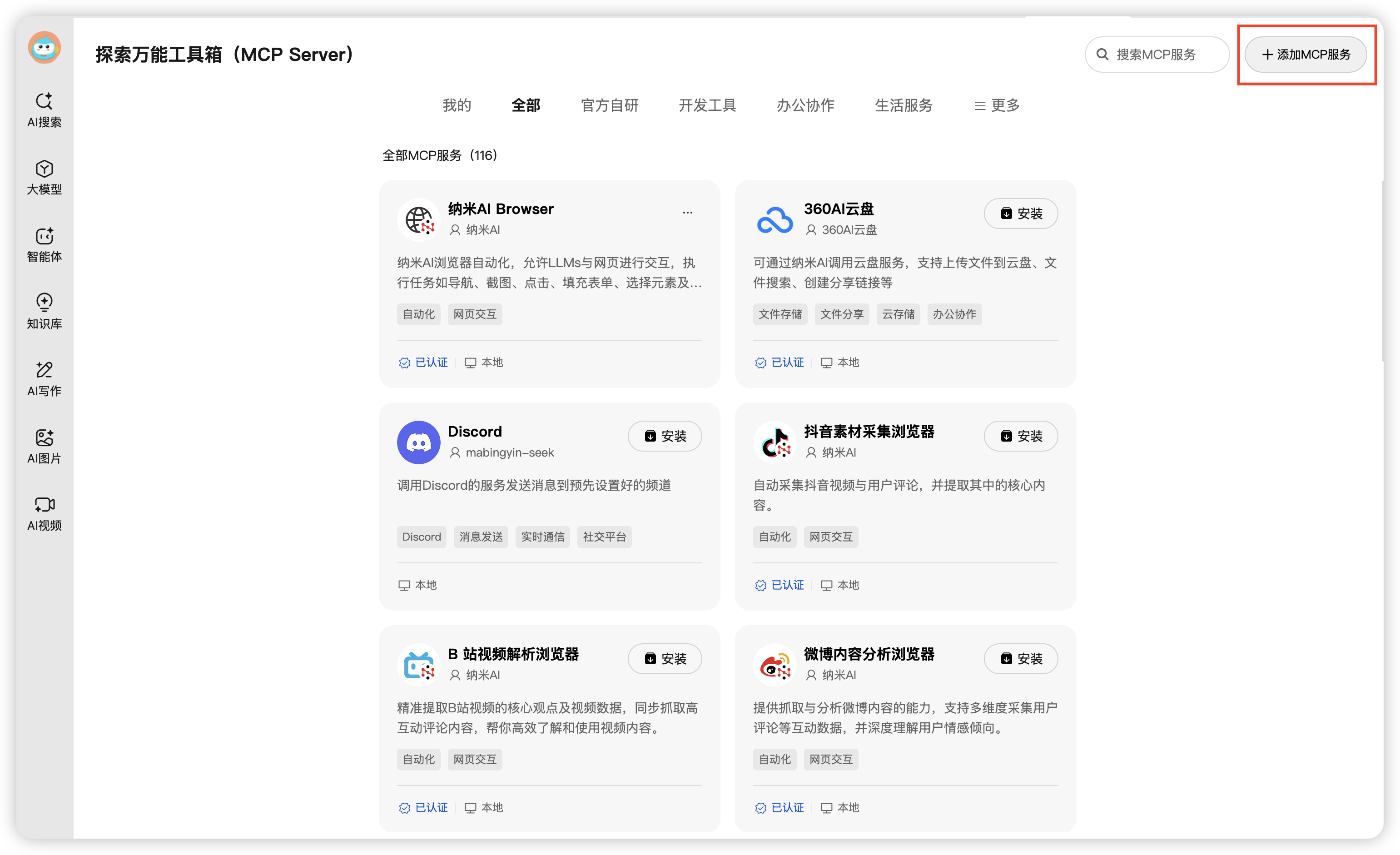Open AI图片 in the sidebar
The image size is (1400, 855).
pos(45,447)
